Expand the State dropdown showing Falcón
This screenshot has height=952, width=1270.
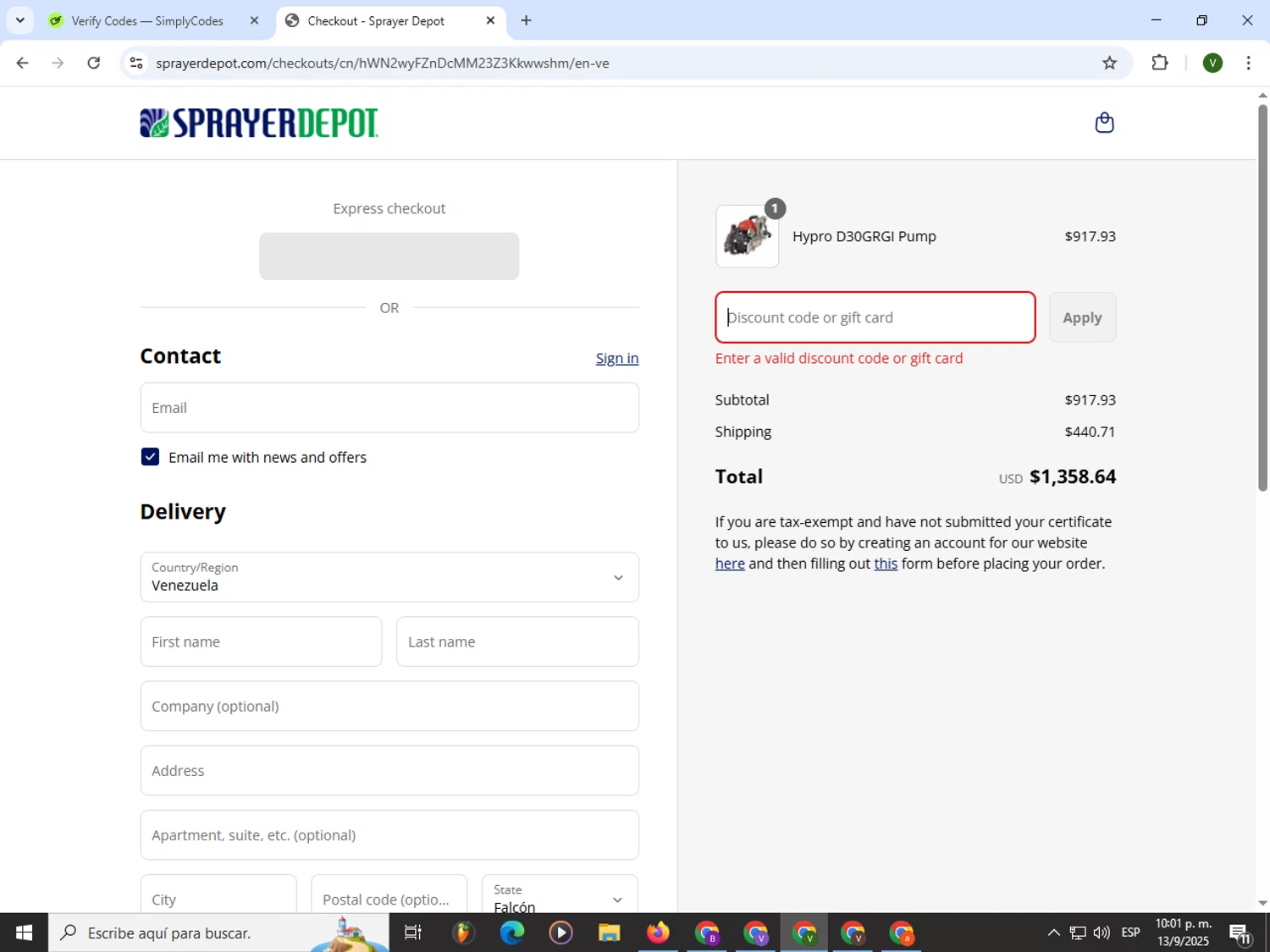point(560,896)
